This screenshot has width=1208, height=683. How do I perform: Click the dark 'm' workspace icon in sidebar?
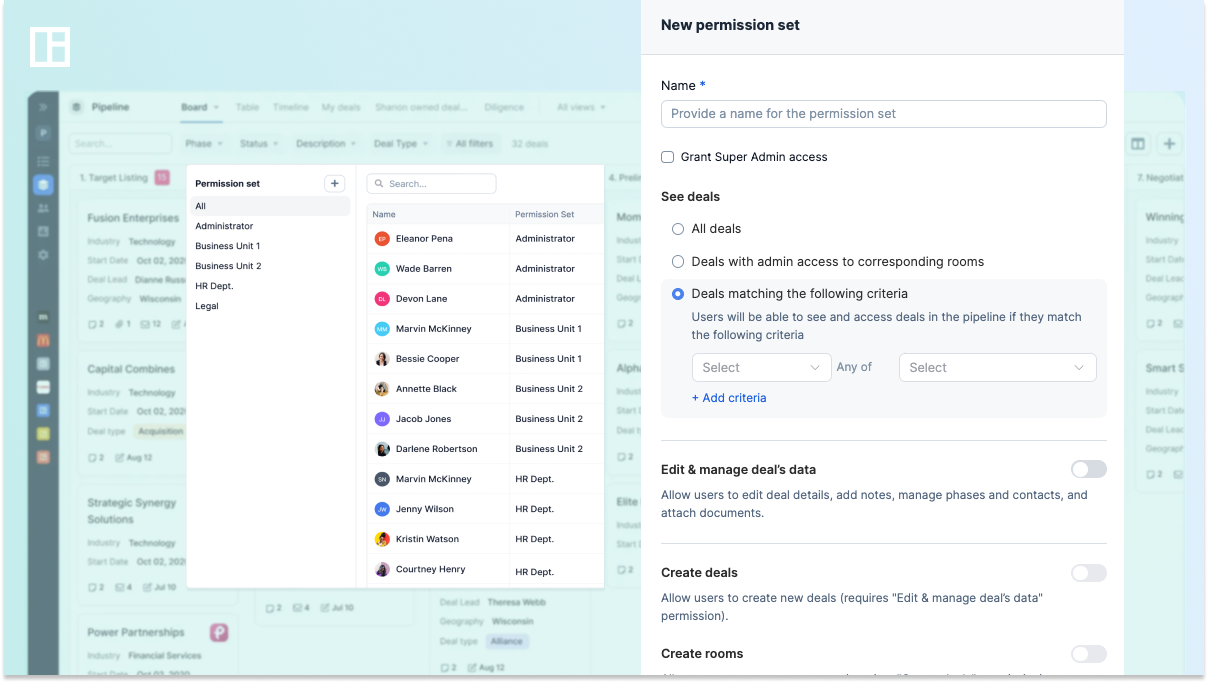43,317
